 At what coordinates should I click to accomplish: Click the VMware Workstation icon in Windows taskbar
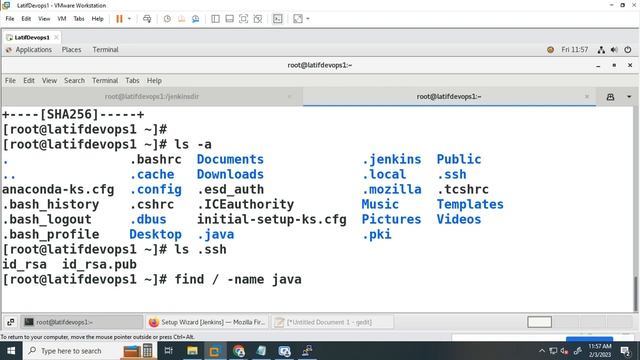(215, 351)
